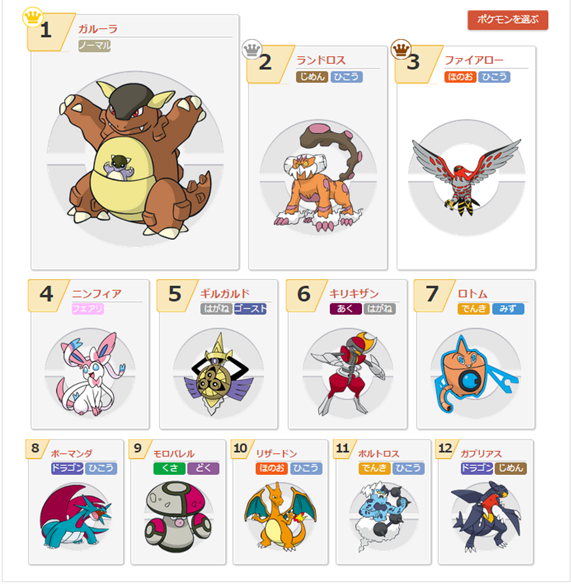Click the ゴースト type tag on ギルガルド
Viewport: 571px width, 586px height.
250,309
